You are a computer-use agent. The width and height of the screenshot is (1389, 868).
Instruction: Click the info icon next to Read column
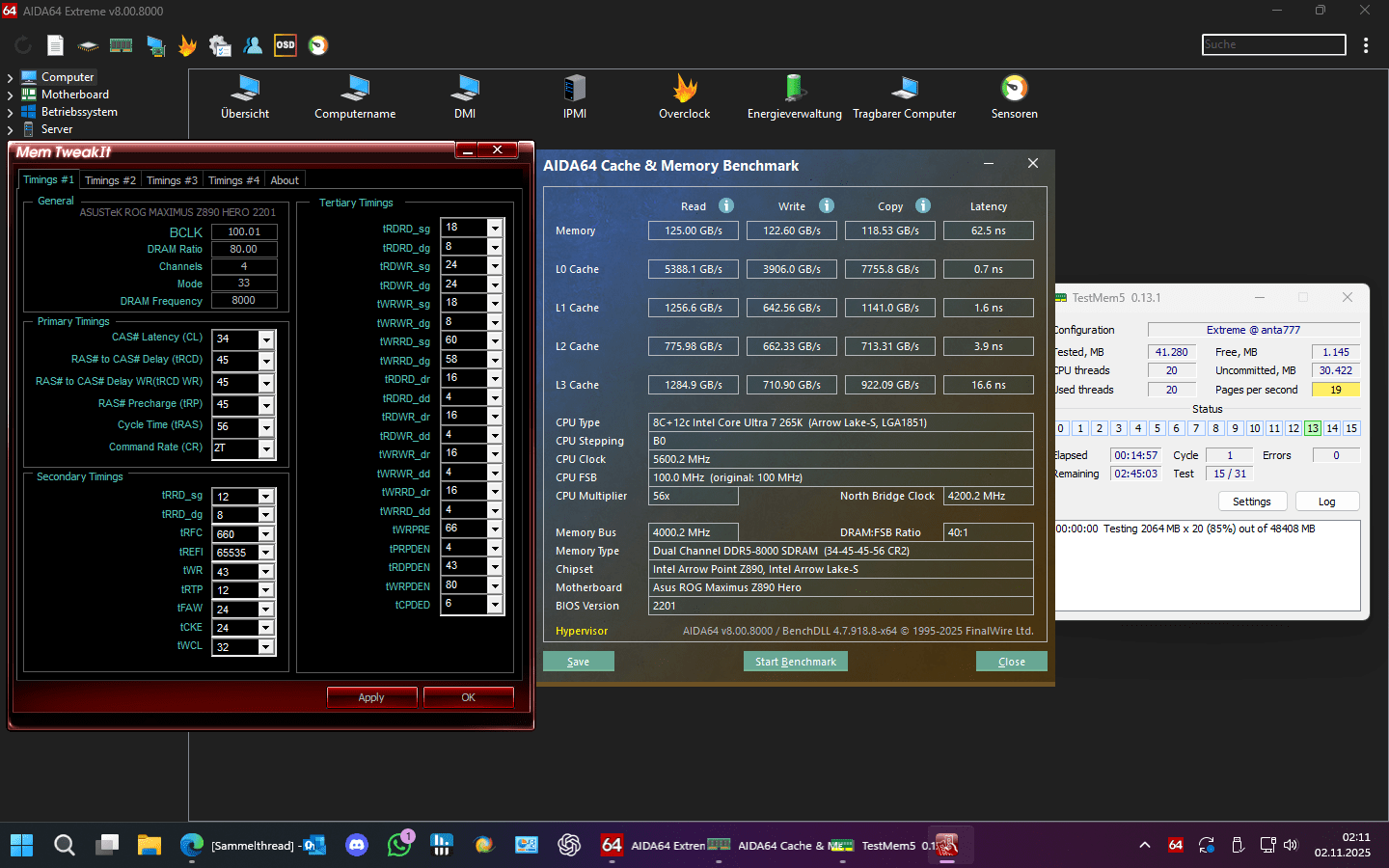coord(725,205)
